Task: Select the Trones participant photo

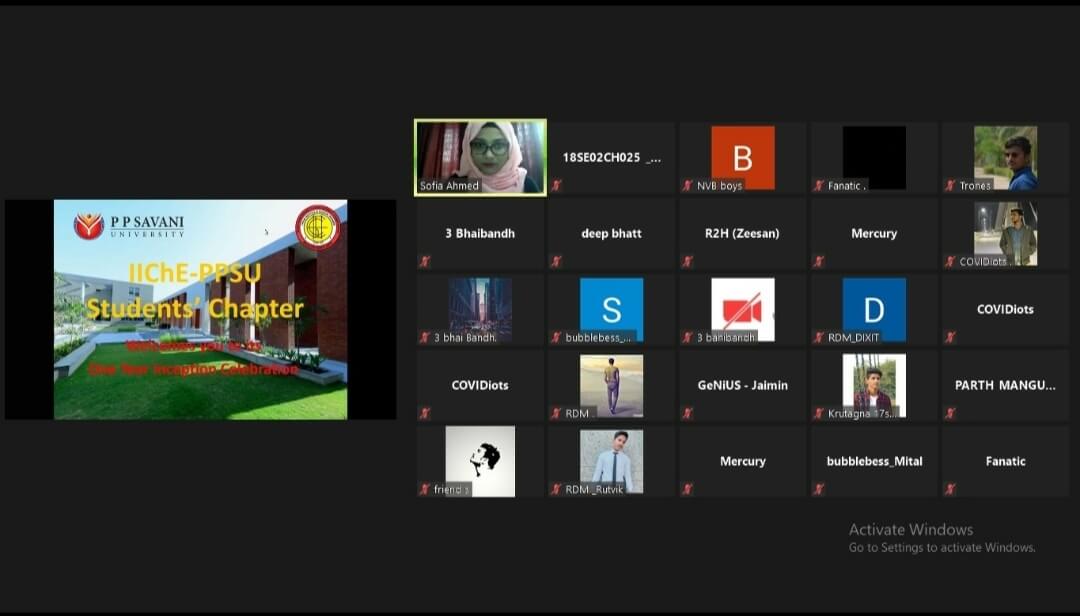Action: tap(1005, 157)
